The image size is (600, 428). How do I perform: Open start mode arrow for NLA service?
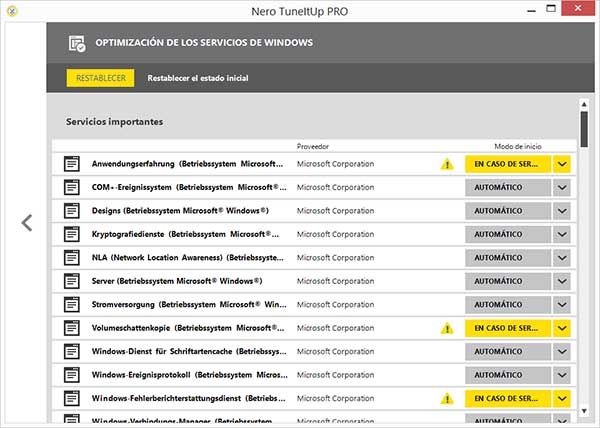[562, 258]
